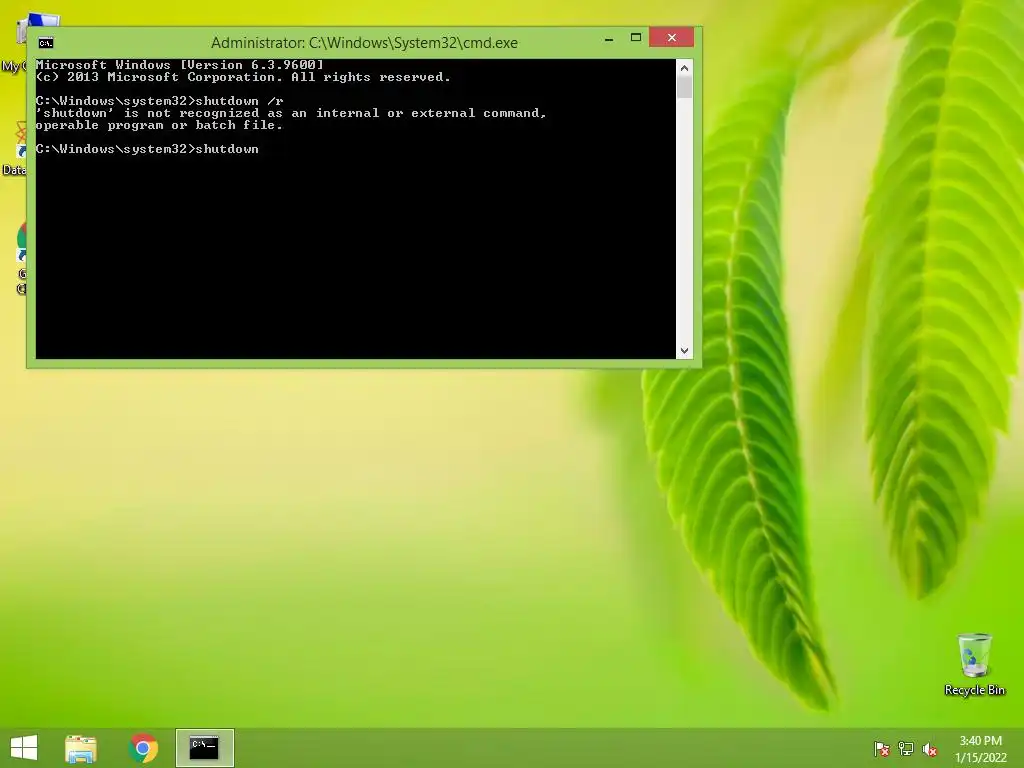
Task: Click the current prompt line with 'shutdown'
Action: point(147,150)
